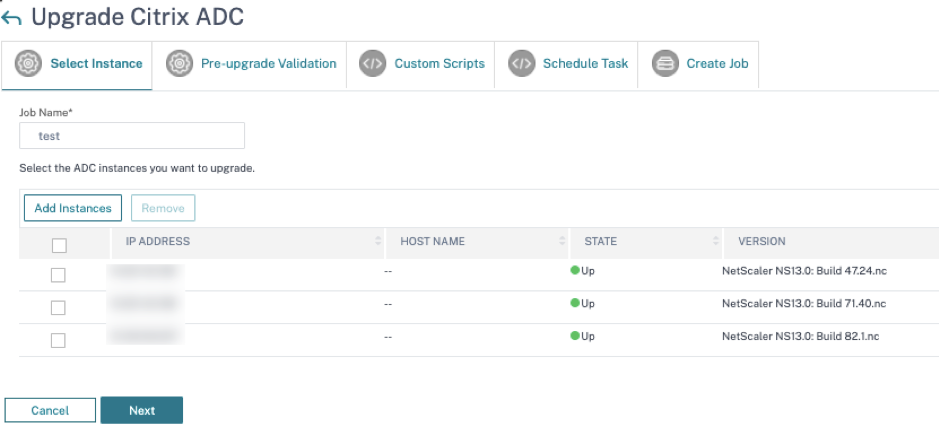
Task: Click the green Up status dot for Build 71.40.nc
Action: [x=575, y=303]
